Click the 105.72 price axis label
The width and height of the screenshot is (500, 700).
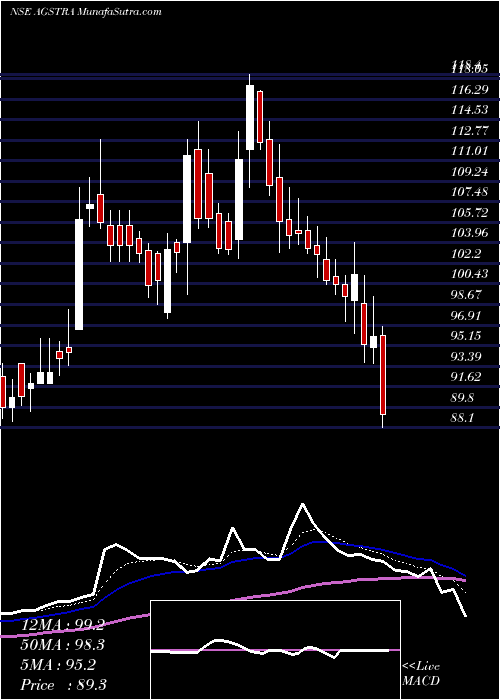point(470,213)
